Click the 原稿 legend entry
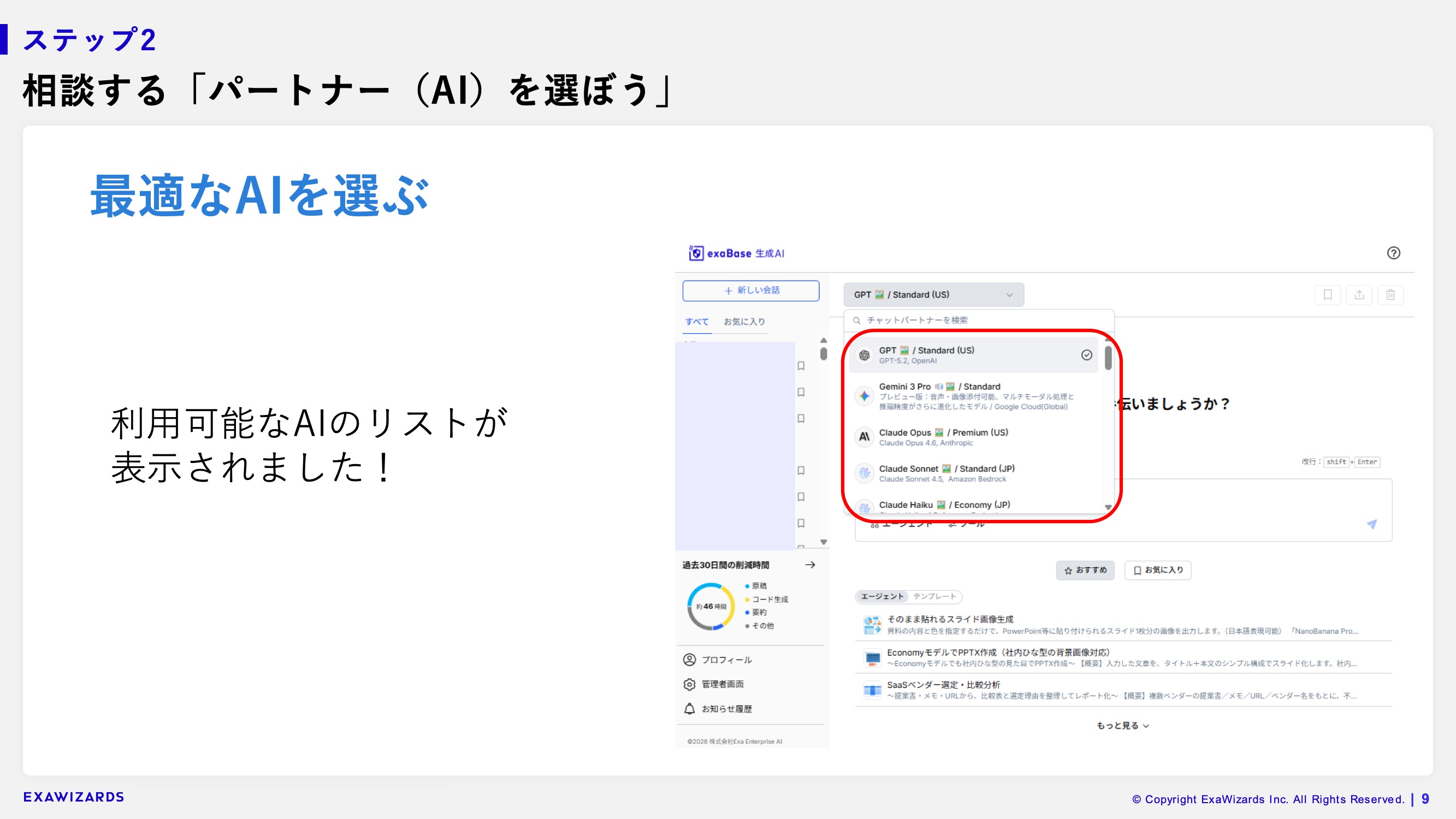 756,586
